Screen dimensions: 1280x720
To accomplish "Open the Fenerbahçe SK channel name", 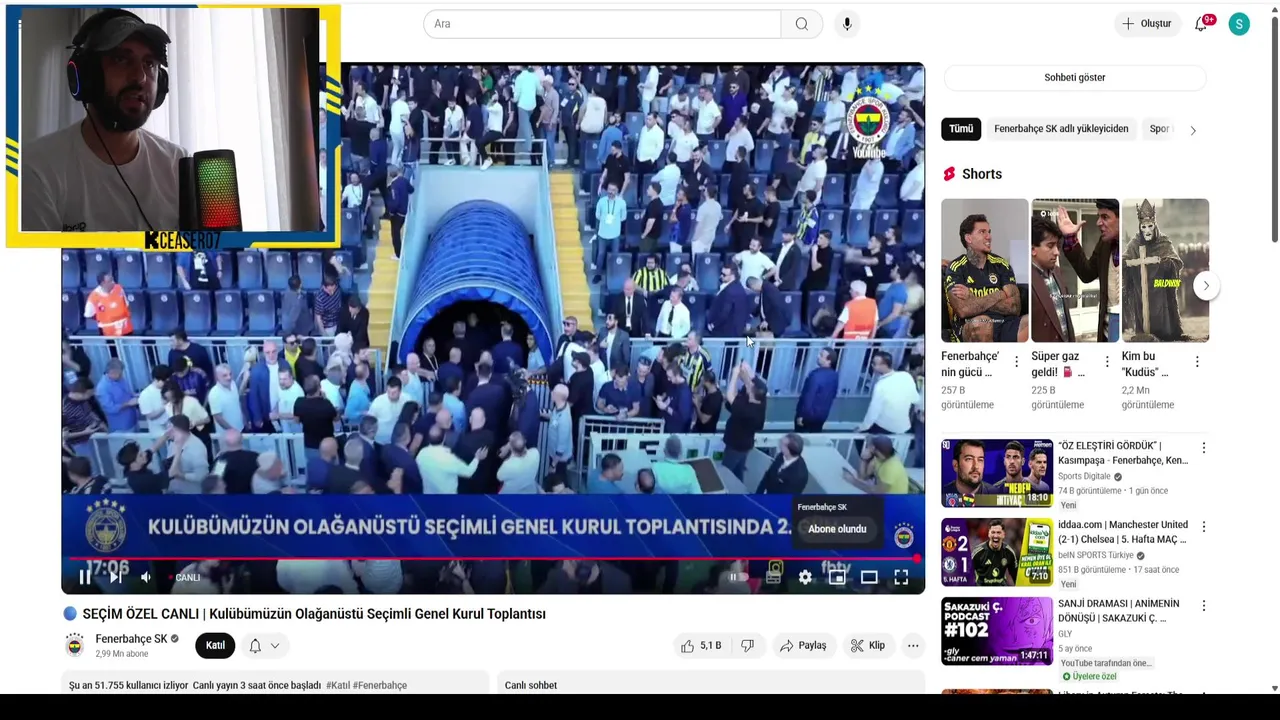I will click(x=131, y=639).
